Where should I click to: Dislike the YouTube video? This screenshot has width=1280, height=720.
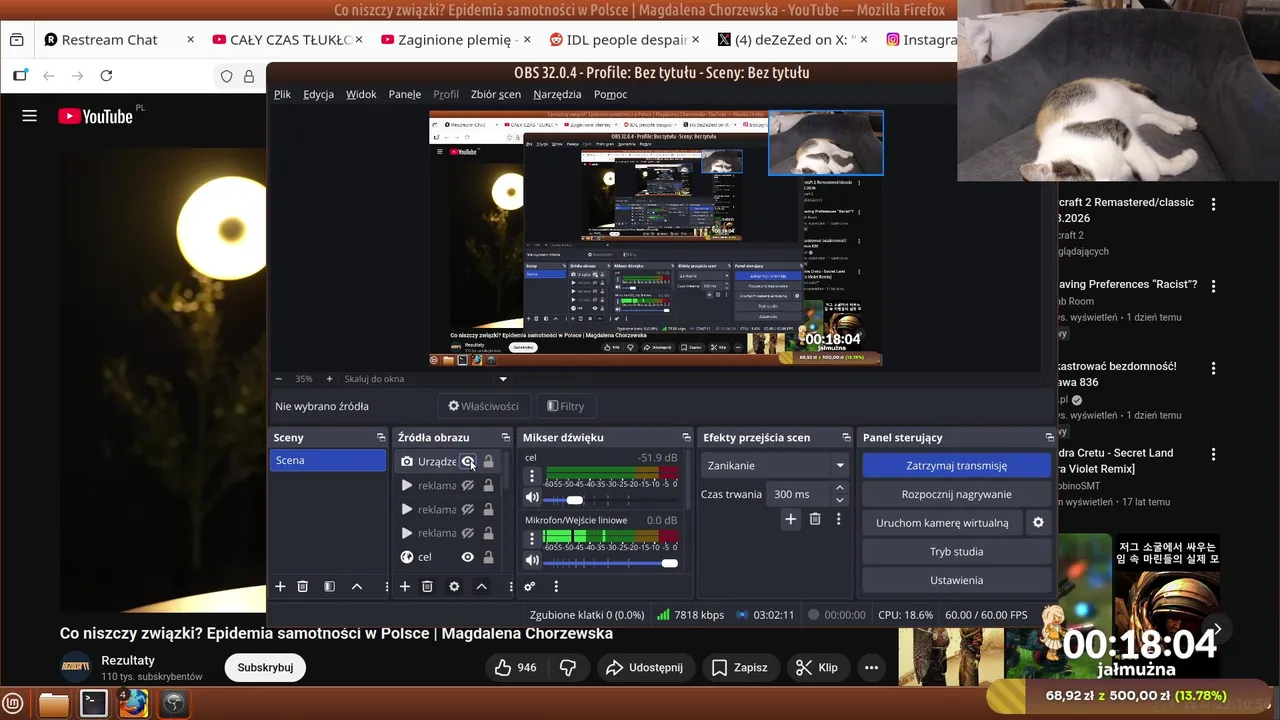(567, 667)
